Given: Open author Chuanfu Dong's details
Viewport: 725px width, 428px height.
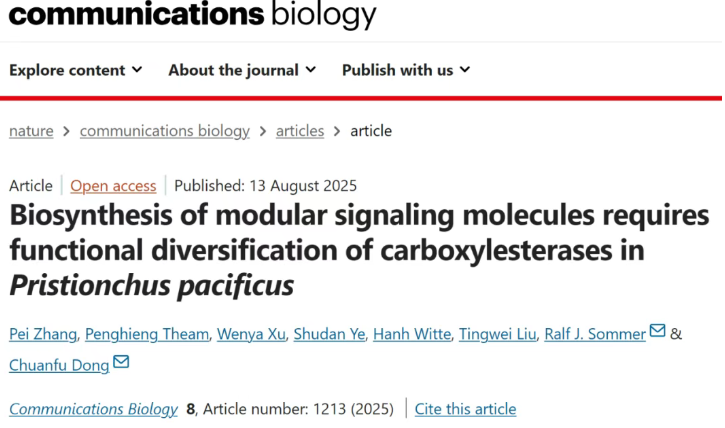Looking at the screenshot, I should tap(59, 365).
